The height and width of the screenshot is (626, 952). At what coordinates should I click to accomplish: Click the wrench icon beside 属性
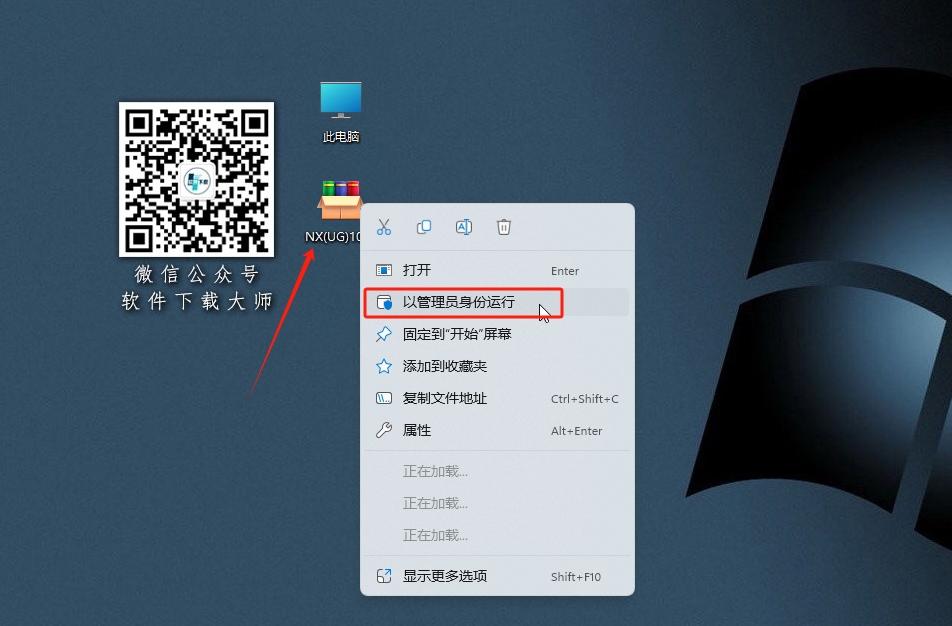pyautogui.click(x=384, y=430)
